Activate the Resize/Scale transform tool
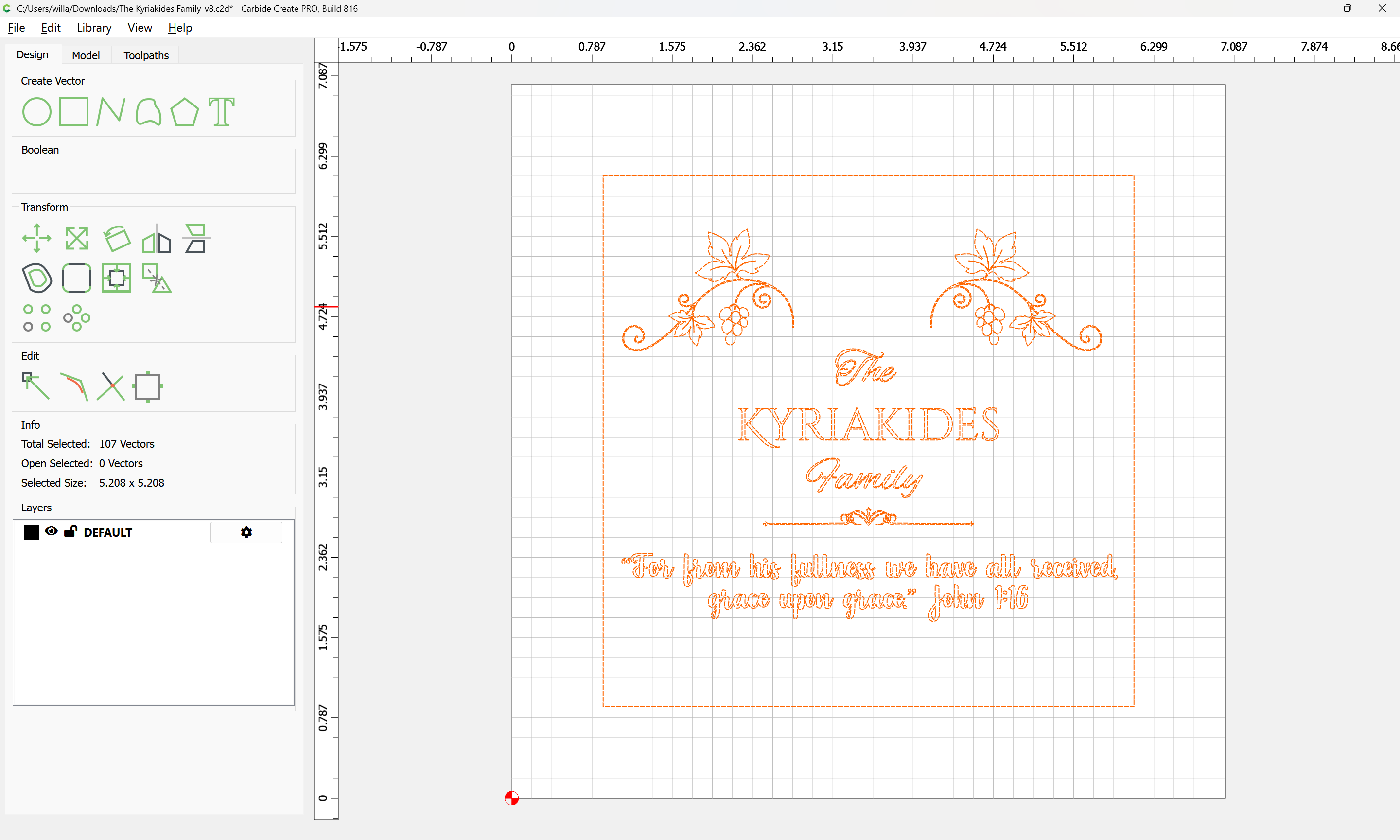Screen dimensions: 1400x840 pos(77,238)
